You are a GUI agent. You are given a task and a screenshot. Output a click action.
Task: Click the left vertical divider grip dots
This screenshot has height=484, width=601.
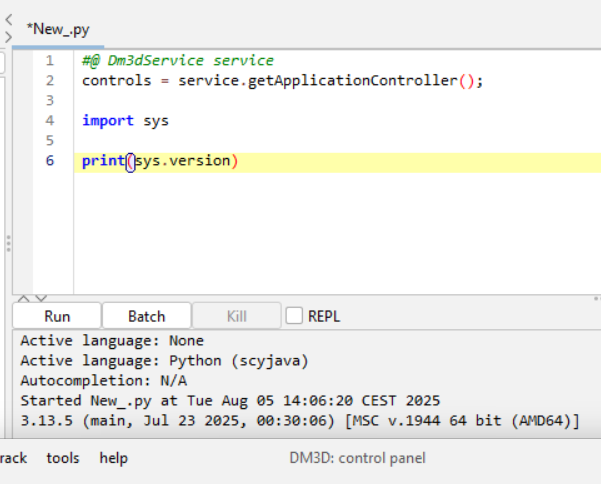(8, 243)
